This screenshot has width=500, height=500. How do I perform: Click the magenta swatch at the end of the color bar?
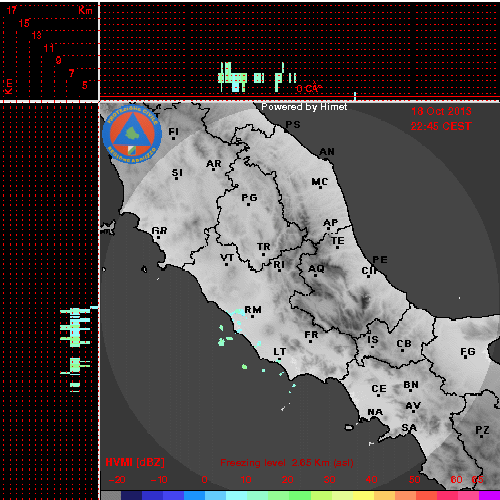point(489,495)
